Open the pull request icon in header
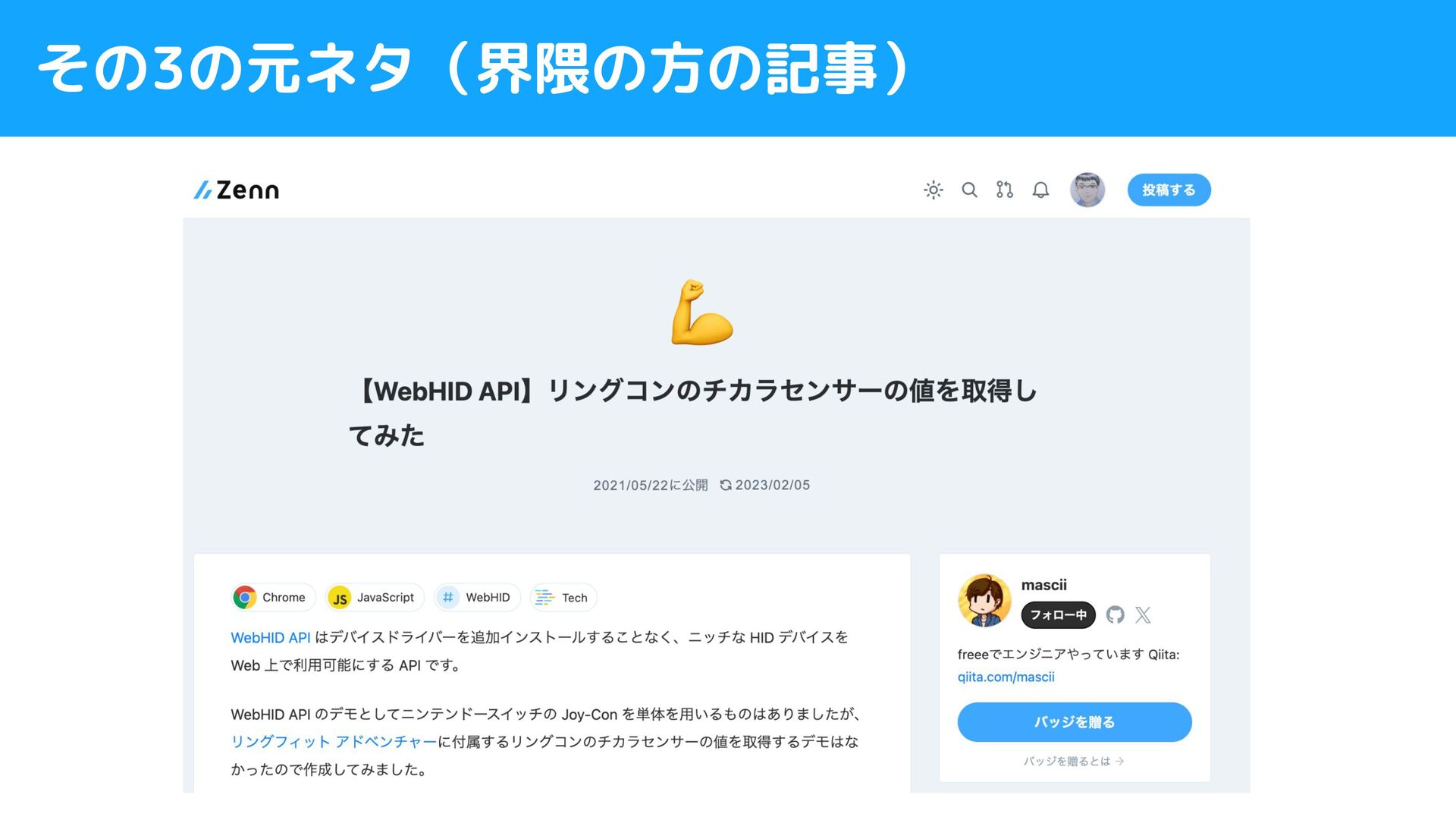The image size is (1456, 820). 1005,190
